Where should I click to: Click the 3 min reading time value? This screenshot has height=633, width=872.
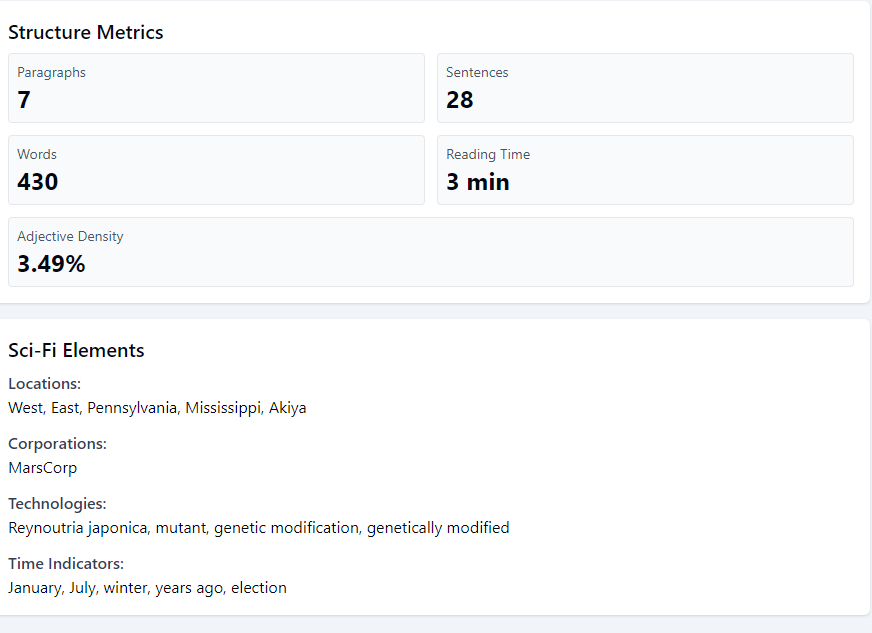click(477, 182)
